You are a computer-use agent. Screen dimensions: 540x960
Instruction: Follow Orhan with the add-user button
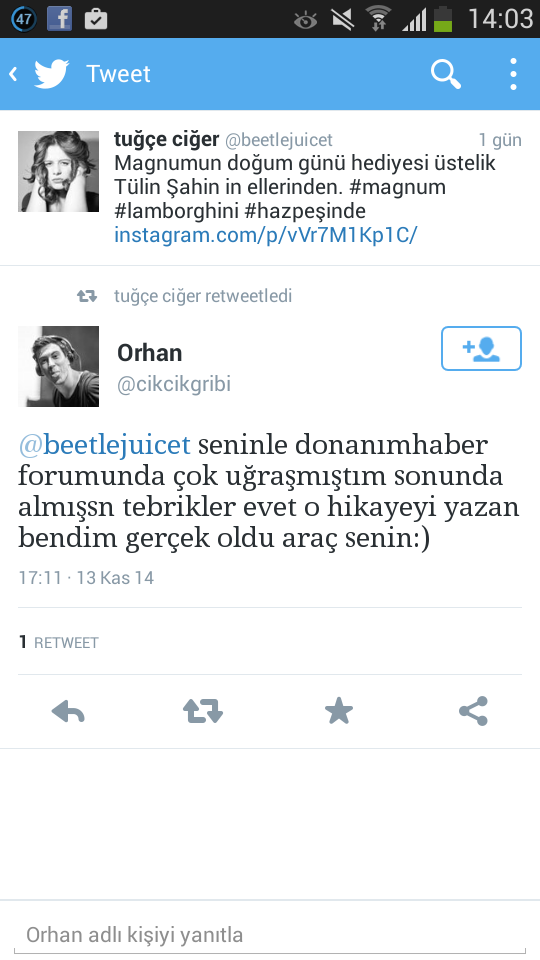point(481,348)
